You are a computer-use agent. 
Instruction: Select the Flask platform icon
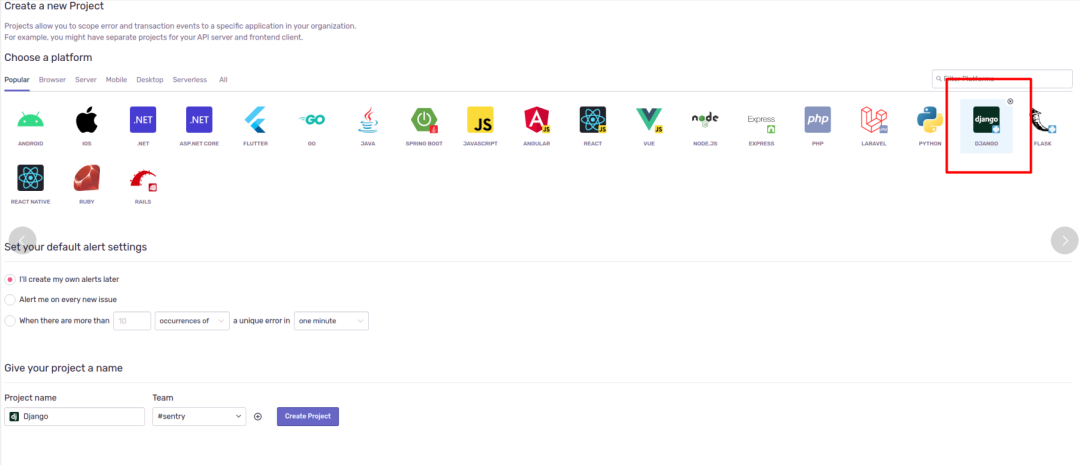(x=1043, y=120)
